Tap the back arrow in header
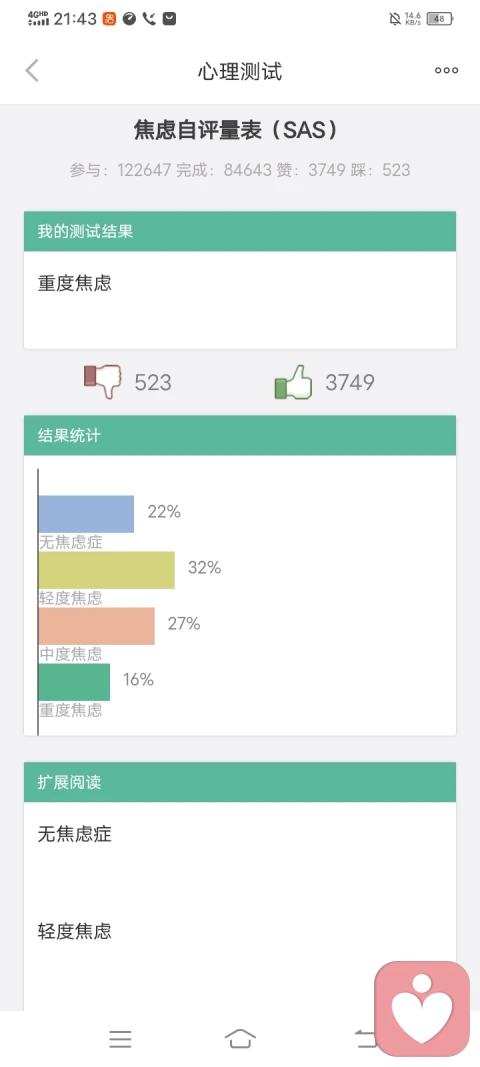 click(x=32, y=70)
